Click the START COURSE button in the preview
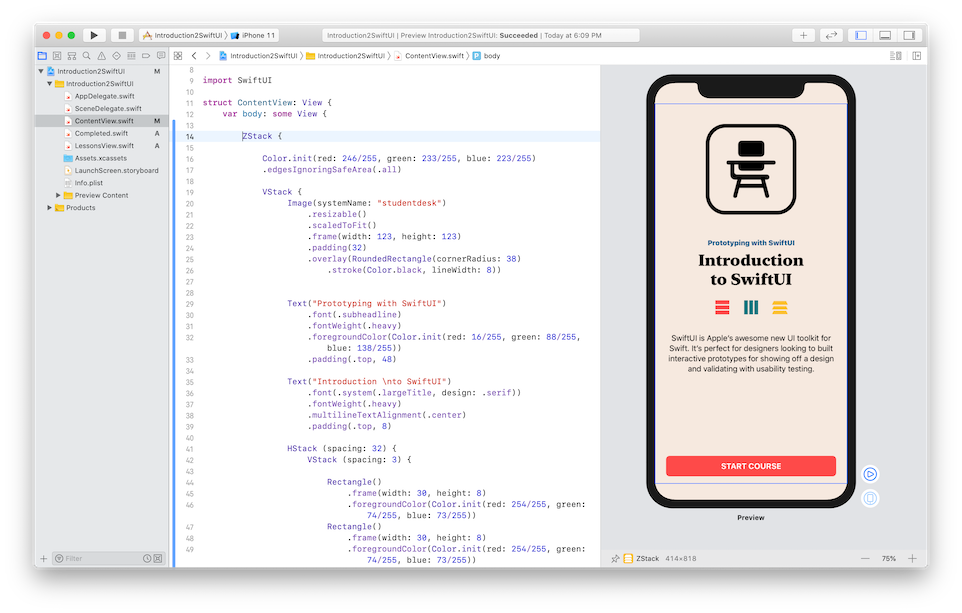Viewport: 962px width, 613px height. (751, 466)
